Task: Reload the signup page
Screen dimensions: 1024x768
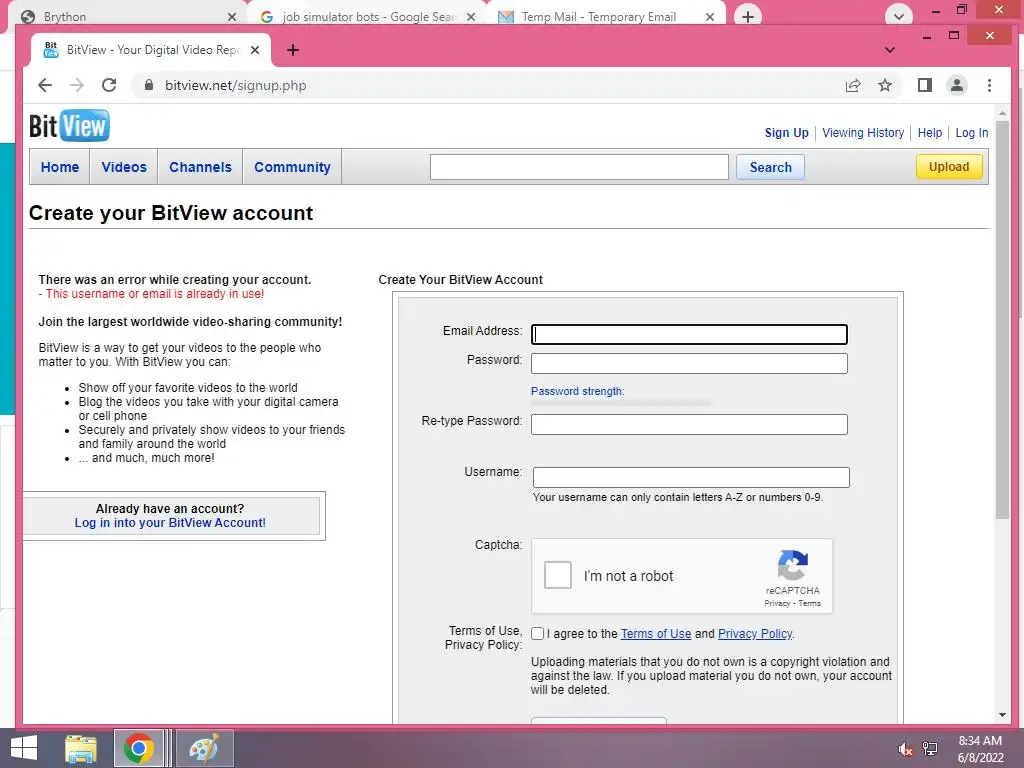Action: (109, 85)
